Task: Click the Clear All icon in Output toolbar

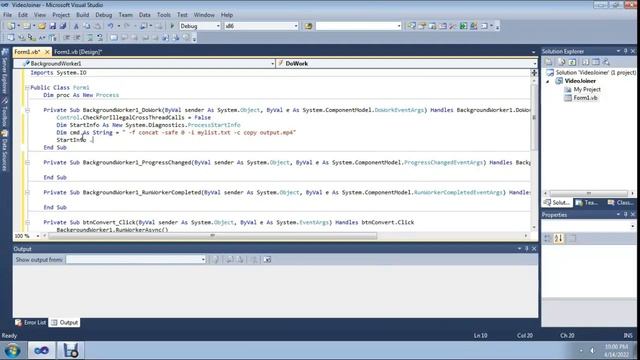Action: 254,260
